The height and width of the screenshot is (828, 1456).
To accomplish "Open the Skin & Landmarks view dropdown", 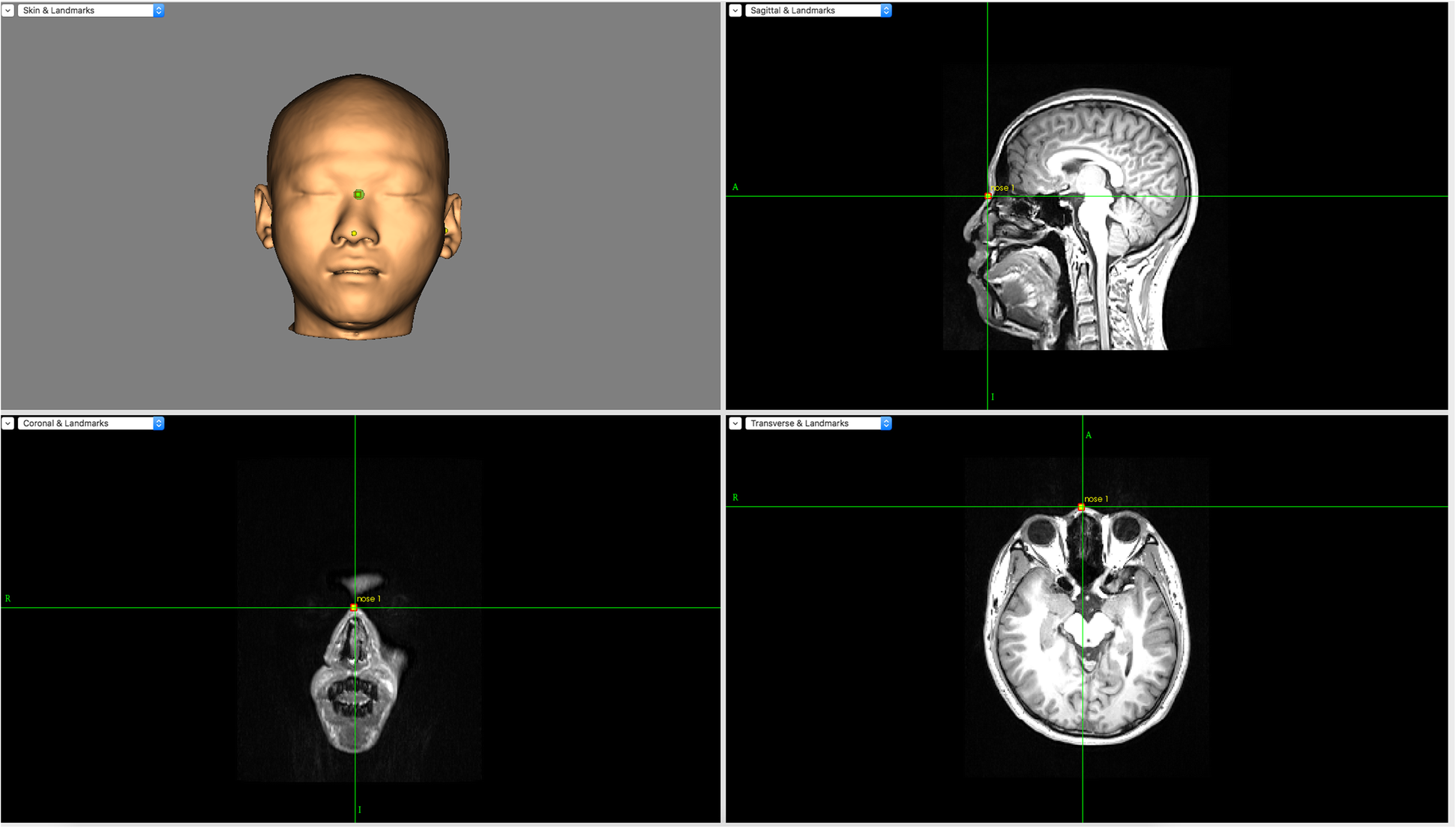I will (91, 10).
